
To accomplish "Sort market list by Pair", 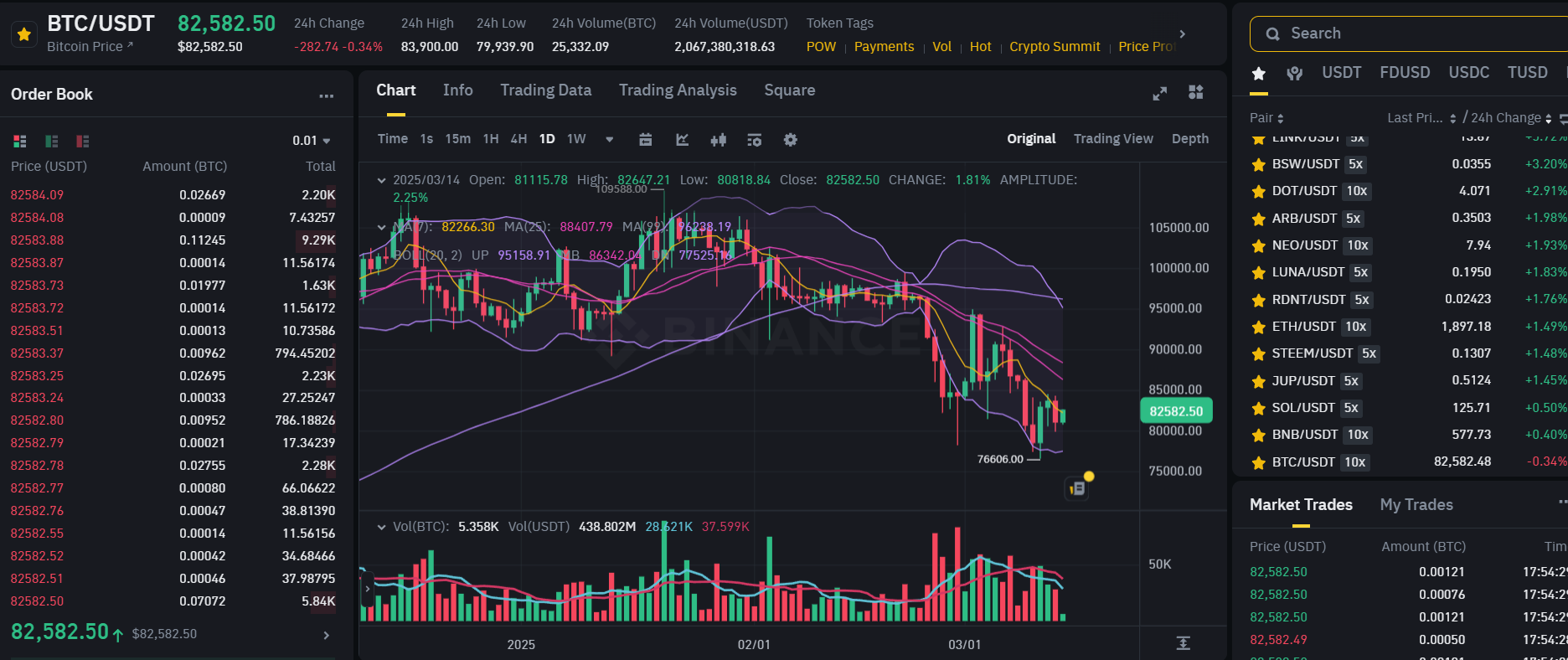I will click(1266, 118).
